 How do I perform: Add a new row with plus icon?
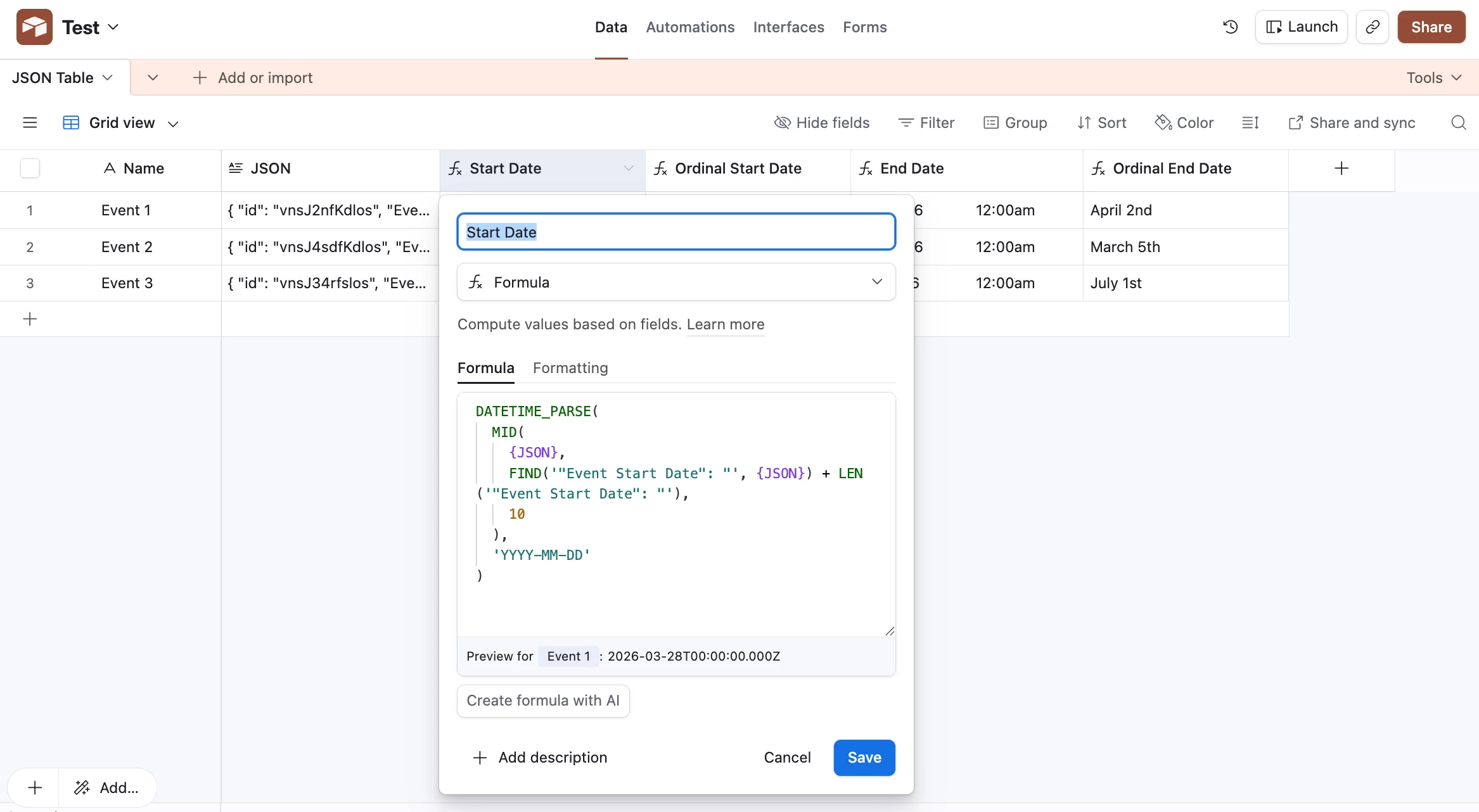click(30, 319)
